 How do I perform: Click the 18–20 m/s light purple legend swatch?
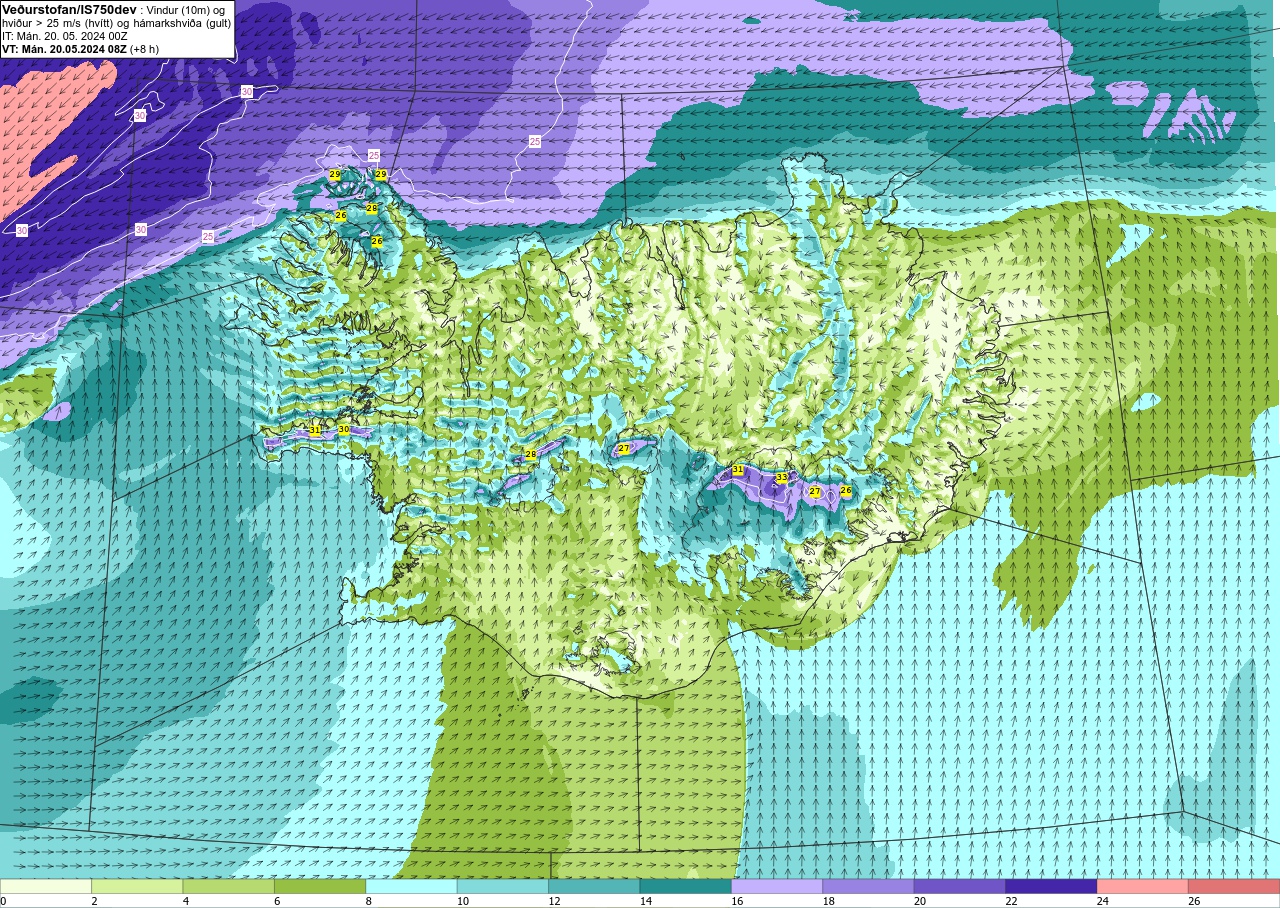click(868, 886)
